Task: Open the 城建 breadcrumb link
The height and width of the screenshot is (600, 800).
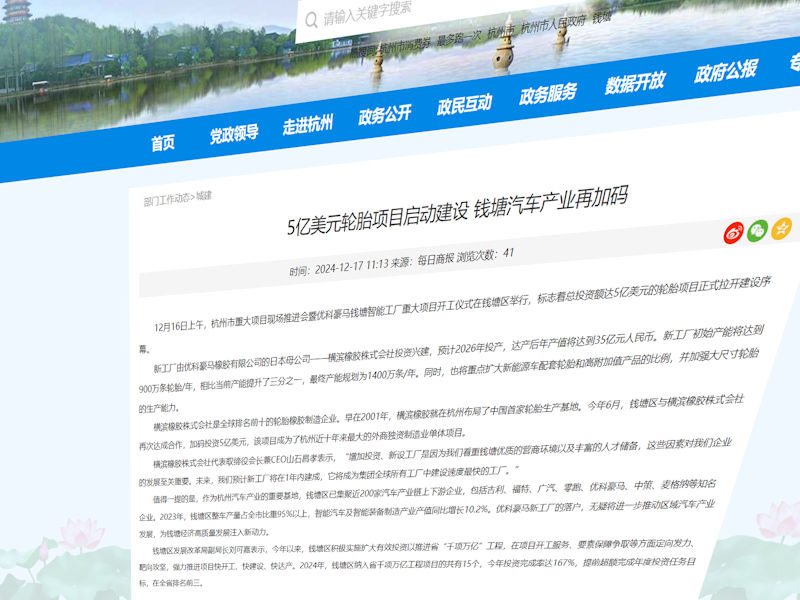Action: pos(203,196)
